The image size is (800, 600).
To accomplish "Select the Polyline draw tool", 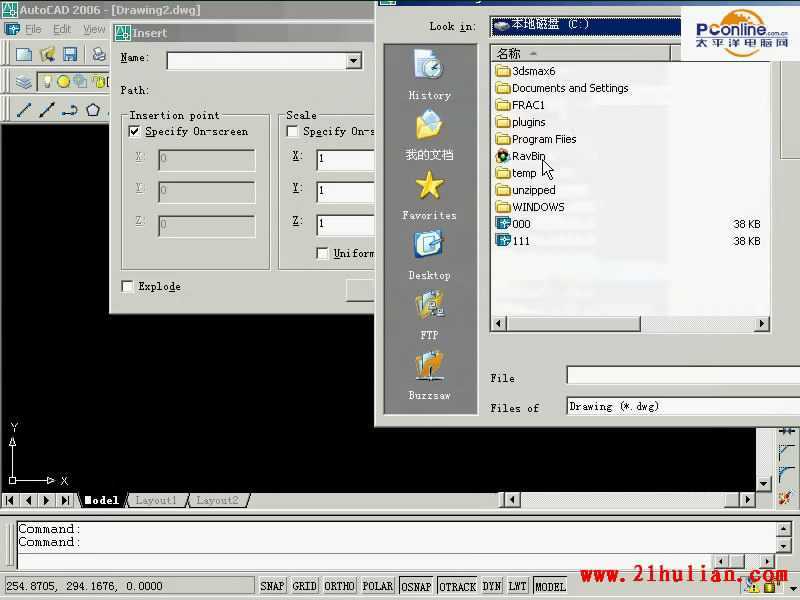I will [70, 110].
